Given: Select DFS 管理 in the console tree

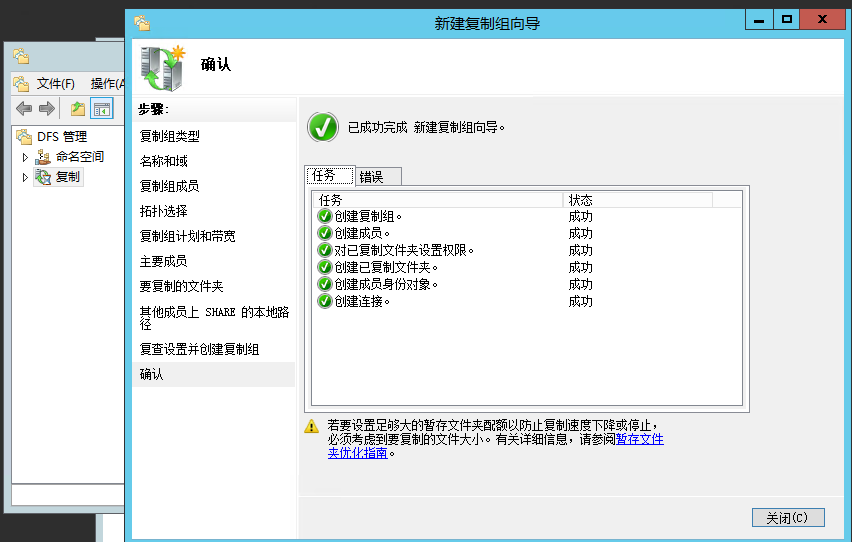Looking at the screenshot, I should click(62, 136).
